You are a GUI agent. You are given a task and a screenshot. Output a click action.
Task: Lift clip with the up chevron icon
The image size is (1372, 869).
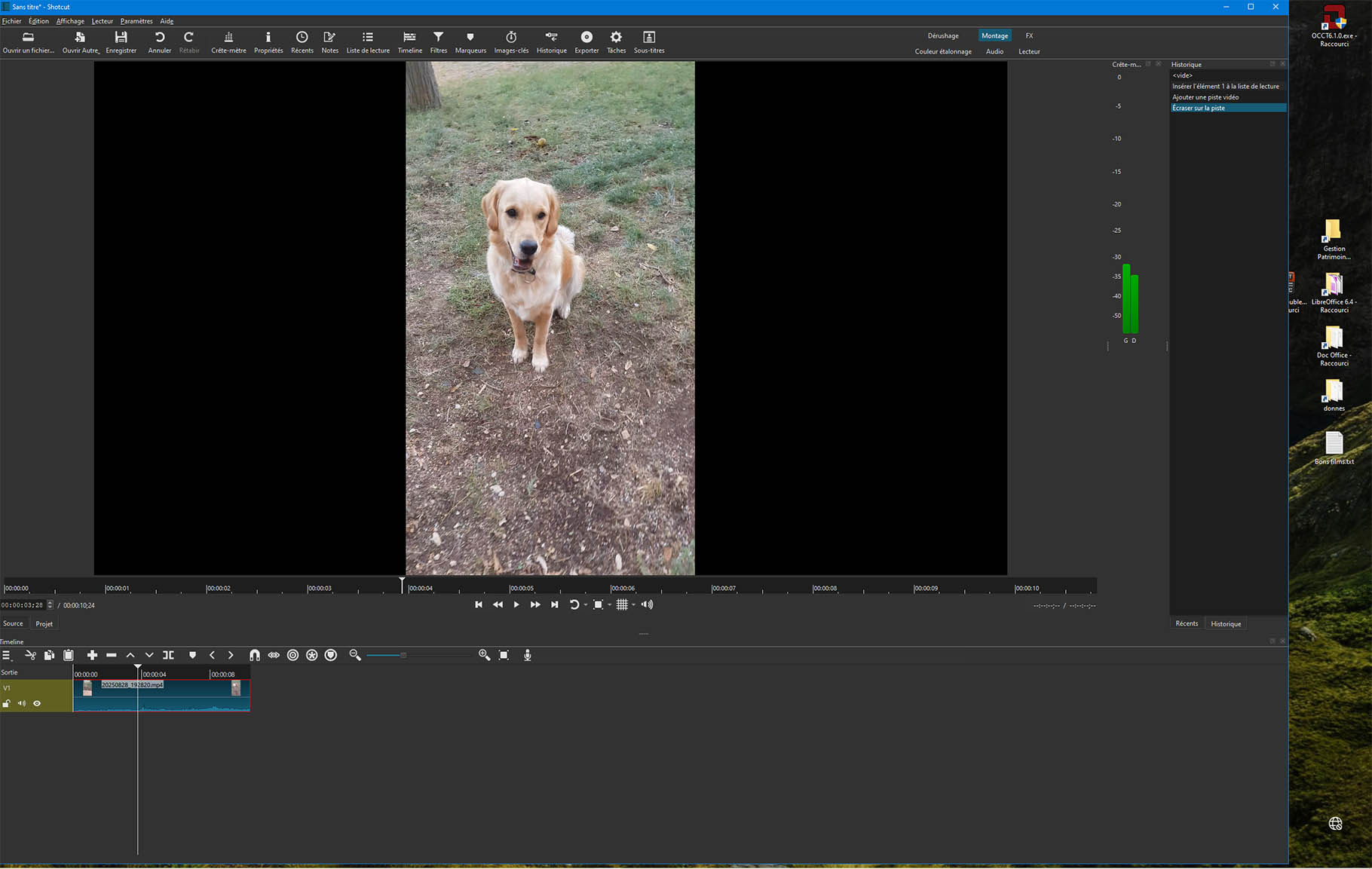coord(130,655)
